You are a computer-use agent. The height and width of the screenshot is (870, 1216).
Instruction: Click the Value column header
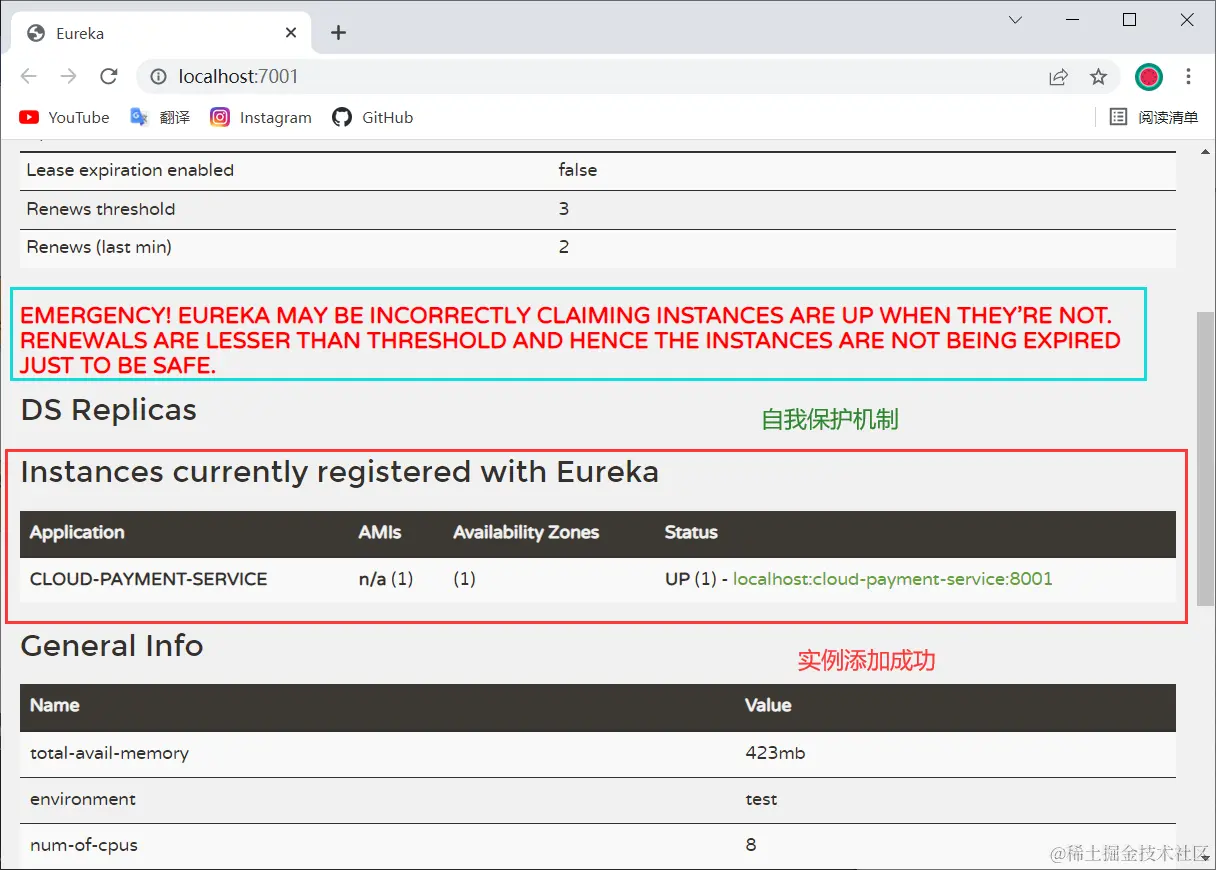(768, 705)
